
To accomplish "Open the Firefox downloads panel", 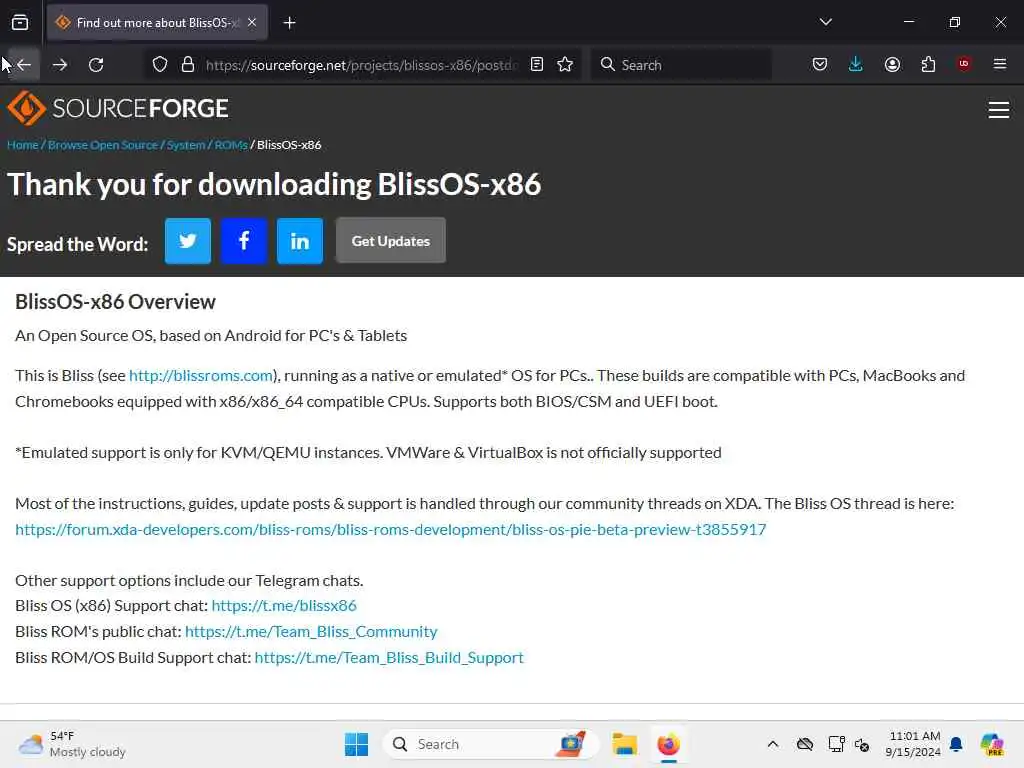I will point(856,65).
